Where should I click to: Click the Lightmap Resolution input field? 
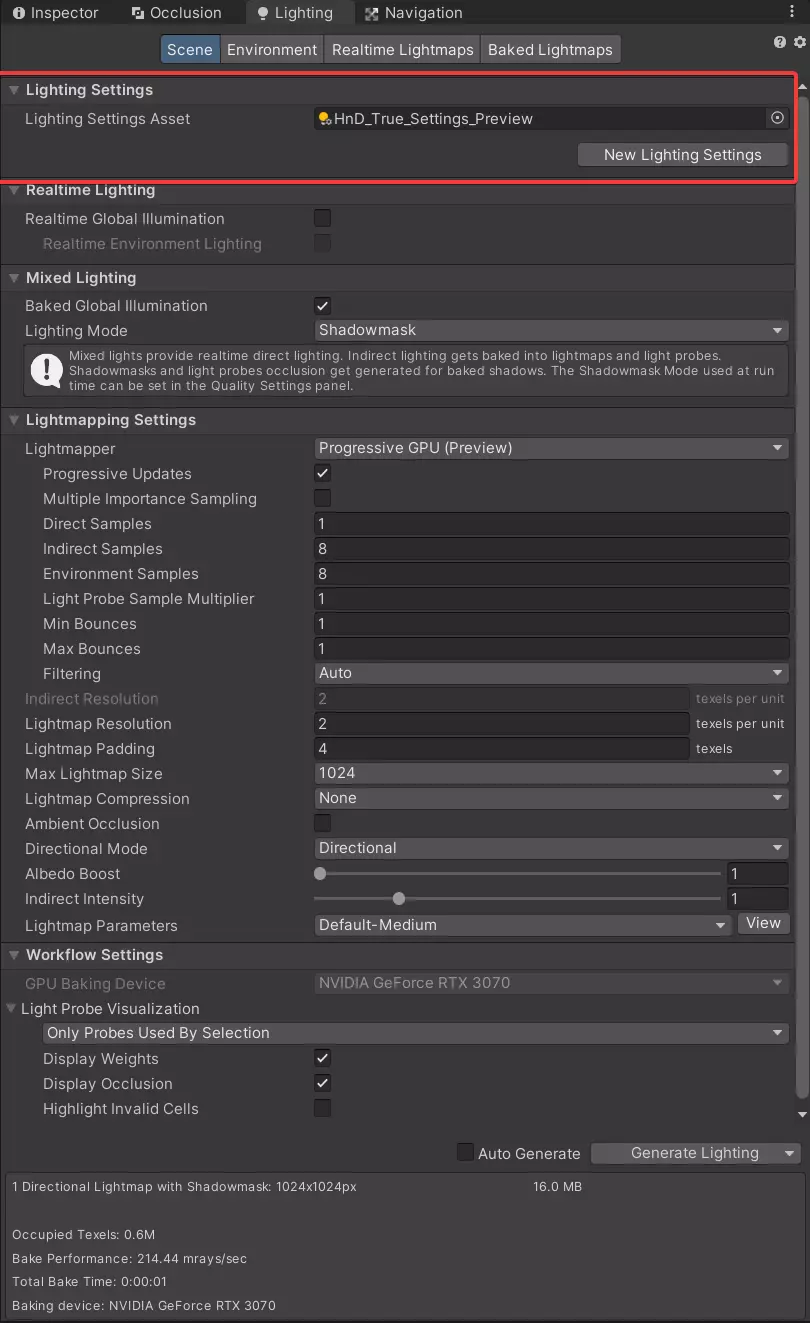(x=501, y=723)
